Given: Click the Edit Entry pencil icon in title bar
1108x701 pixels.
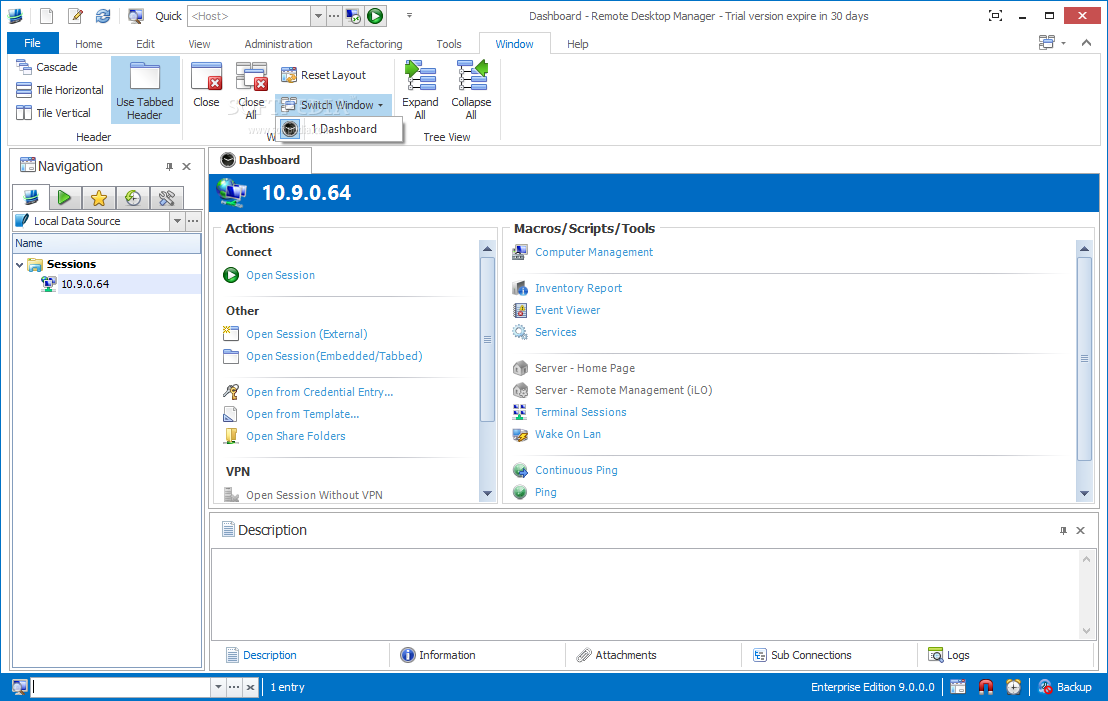Looking at the screenshot, I should pyautogui.click(x=75, y=16).
